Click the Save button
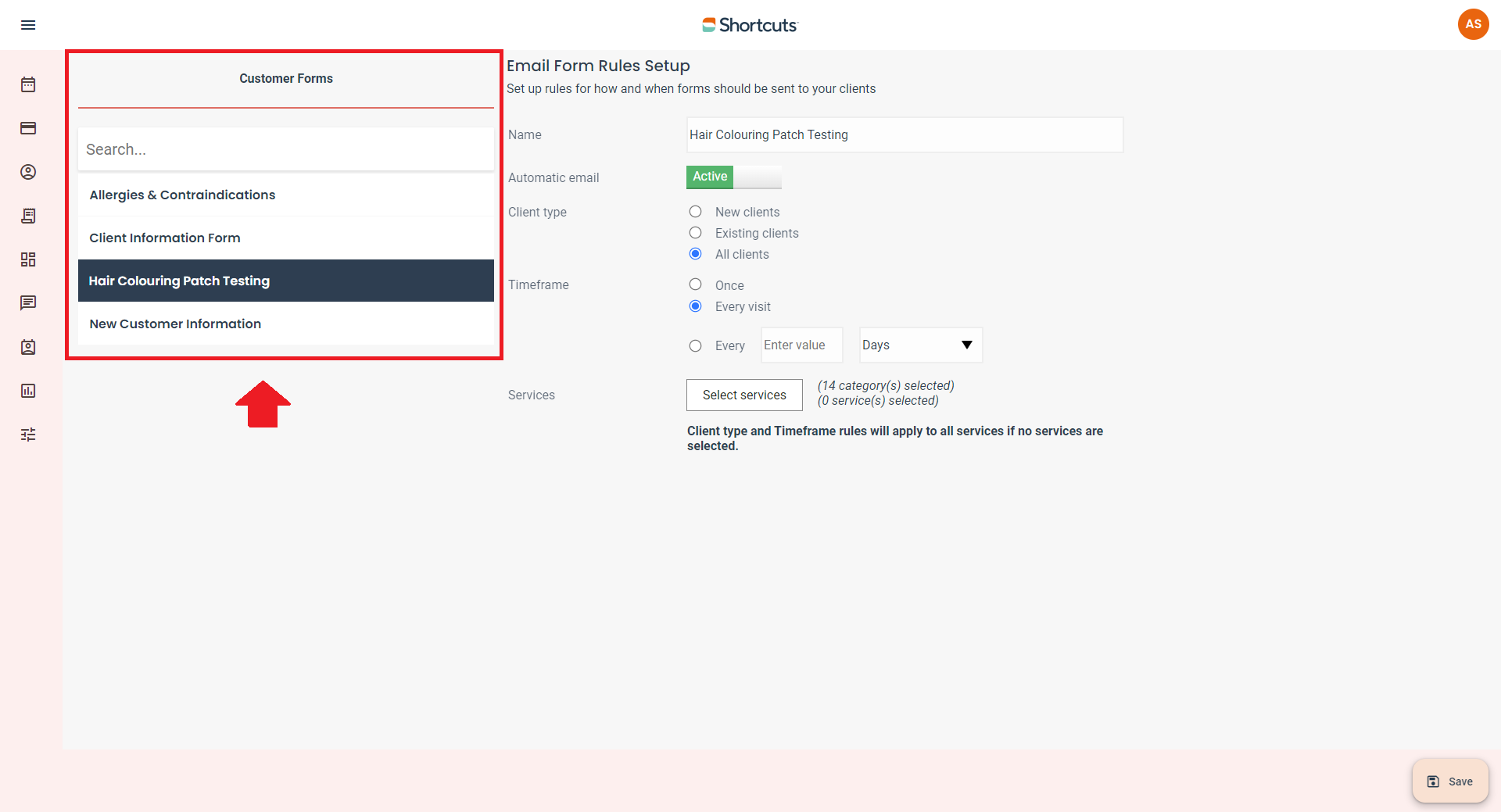 [x=1450, y=782]
